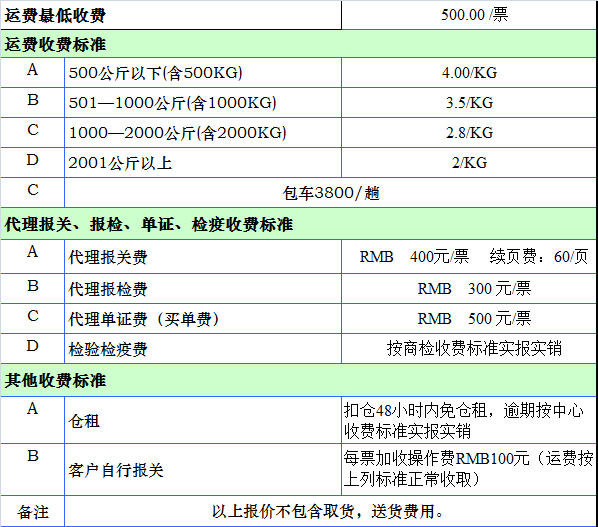Select letter 'D' beside 检验检疫费
The width and height of the screenshot is (598, 527).
[32, 346]
